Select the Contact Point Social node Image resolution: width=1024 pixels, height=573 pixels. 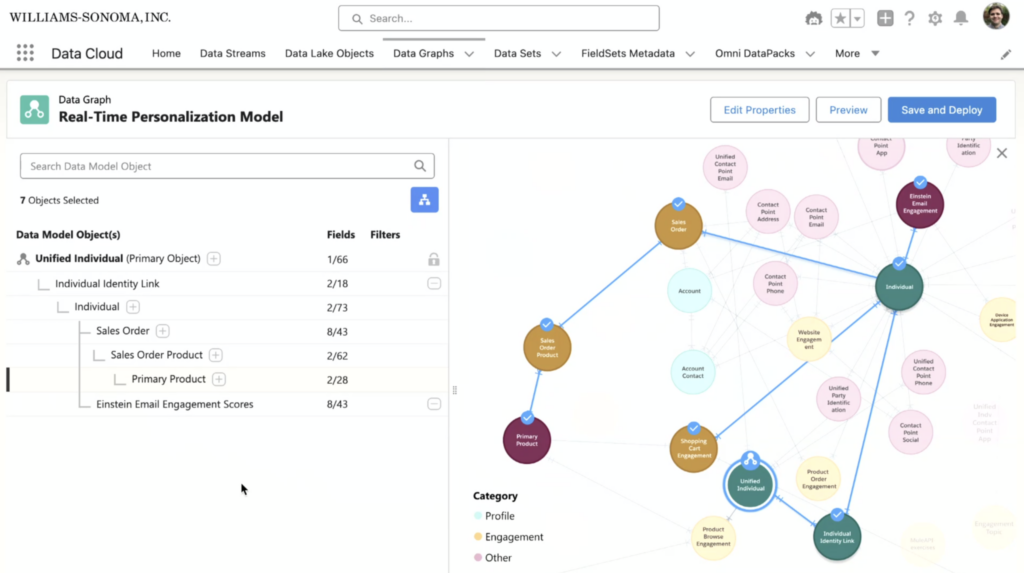910,432
